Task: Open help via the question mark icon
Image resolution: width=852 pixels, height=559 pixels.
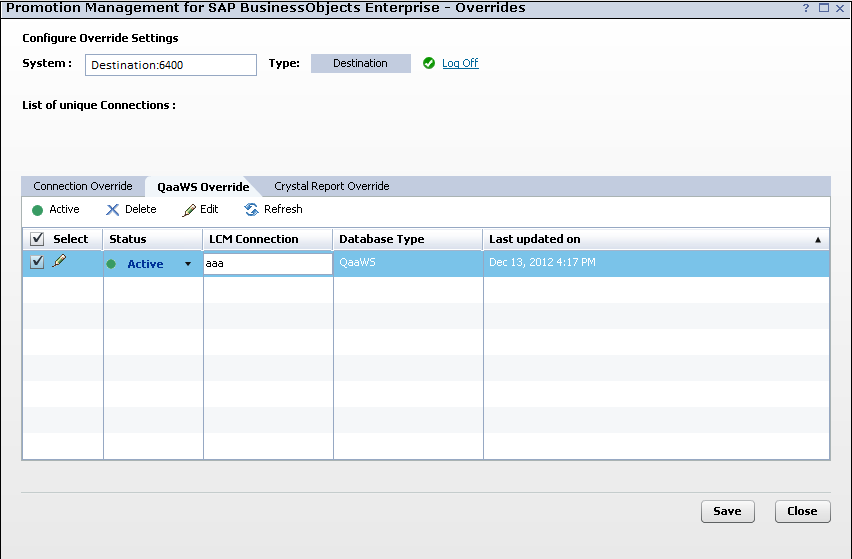Action: (x=806, y=8)
